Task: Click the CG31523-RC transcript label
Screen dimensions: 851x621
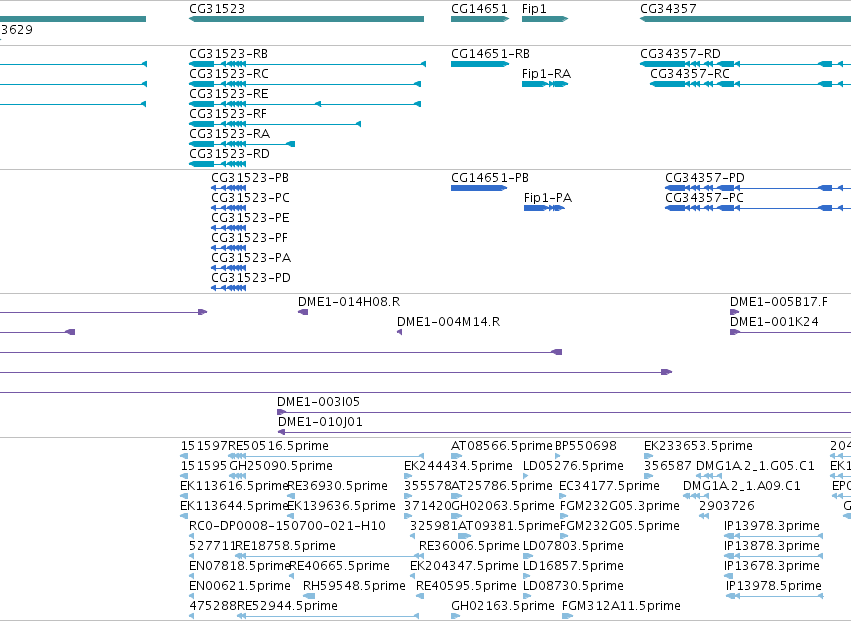Action: tap(228, 74)
